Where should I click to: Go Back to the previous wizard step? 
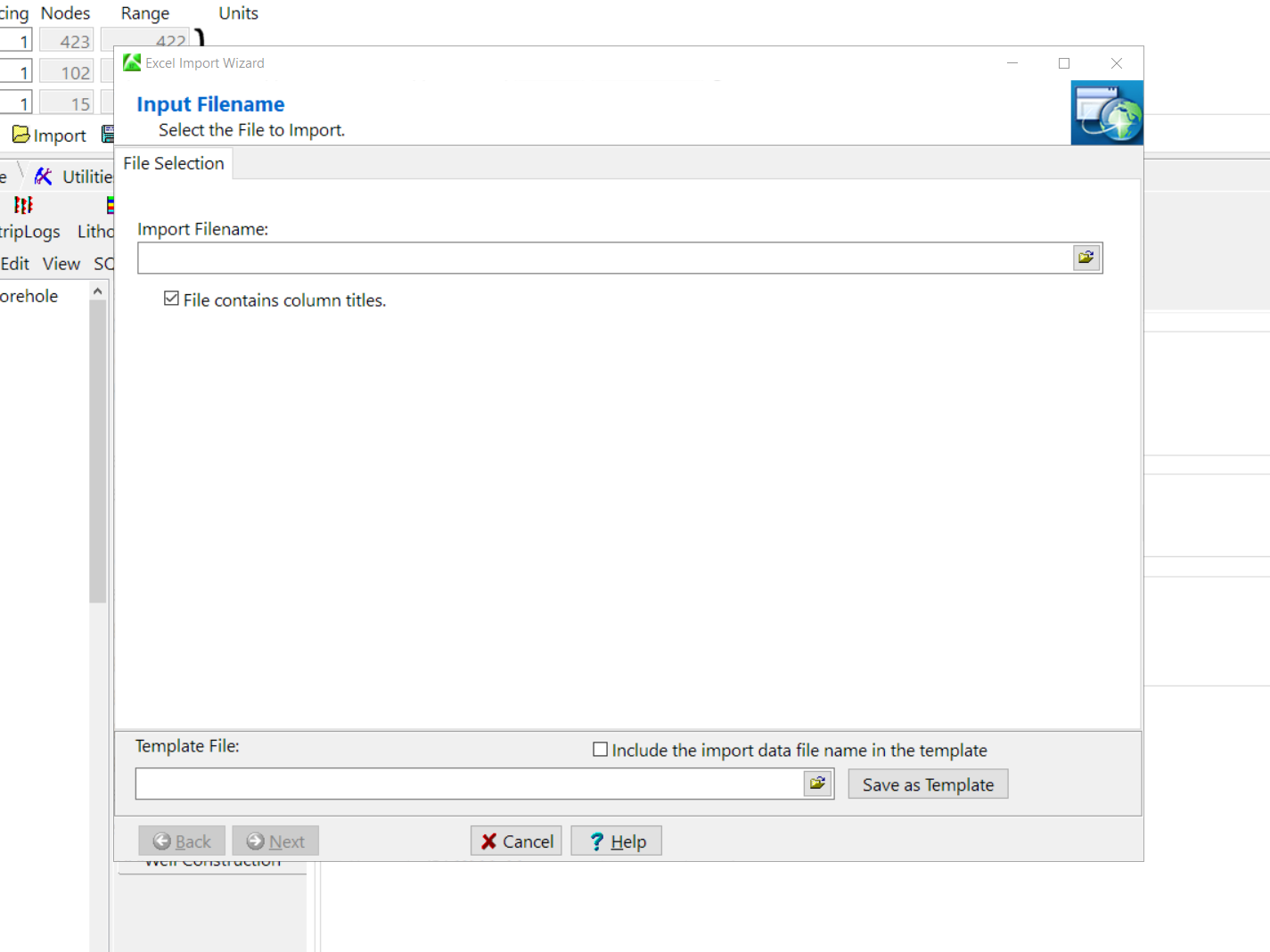pos(182,841)
